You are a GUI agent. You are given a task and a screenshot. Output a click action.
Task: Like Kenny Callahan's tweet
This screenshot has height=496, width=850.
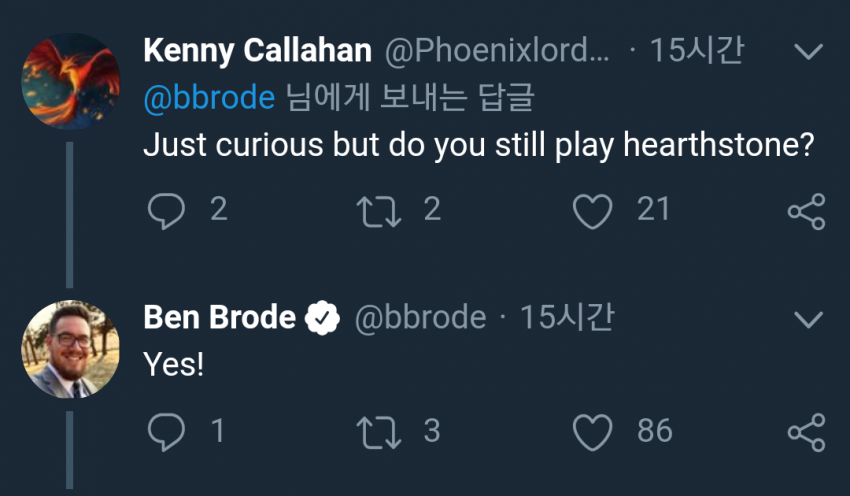pyautogui.click(x=592, y=210)
